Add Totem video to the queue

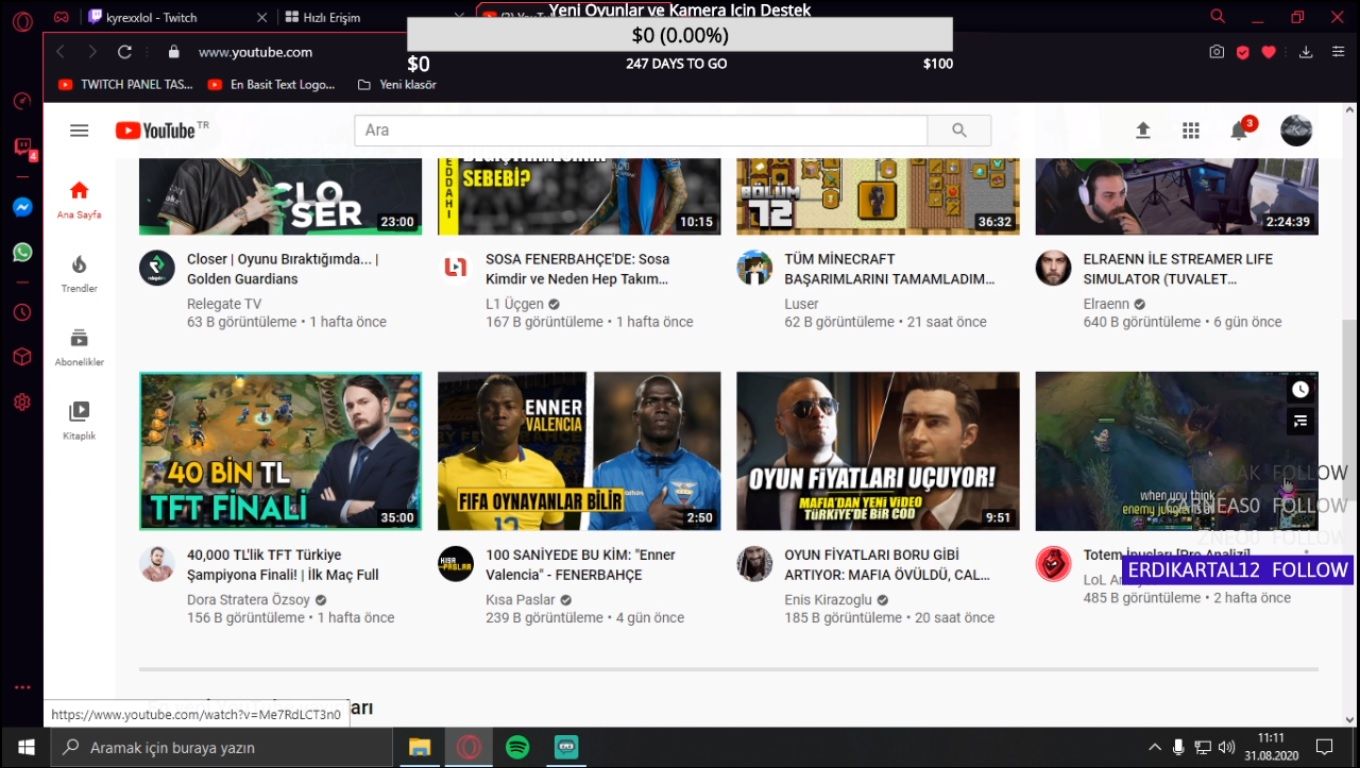click(1300, 421)
